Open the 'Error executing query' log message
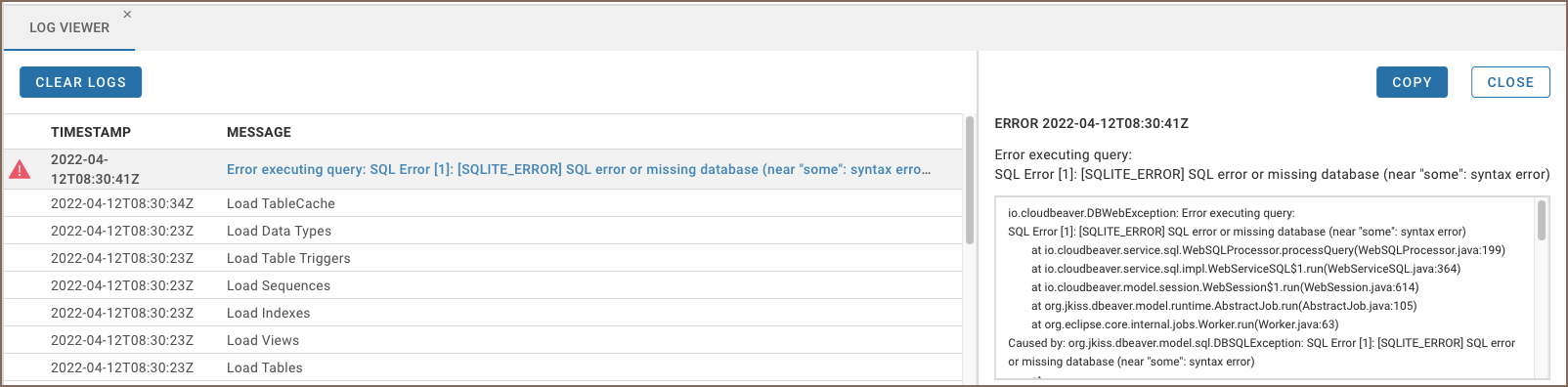Image resolution: width=1568 pixels, height=387 pixels. tap(579, 169)
